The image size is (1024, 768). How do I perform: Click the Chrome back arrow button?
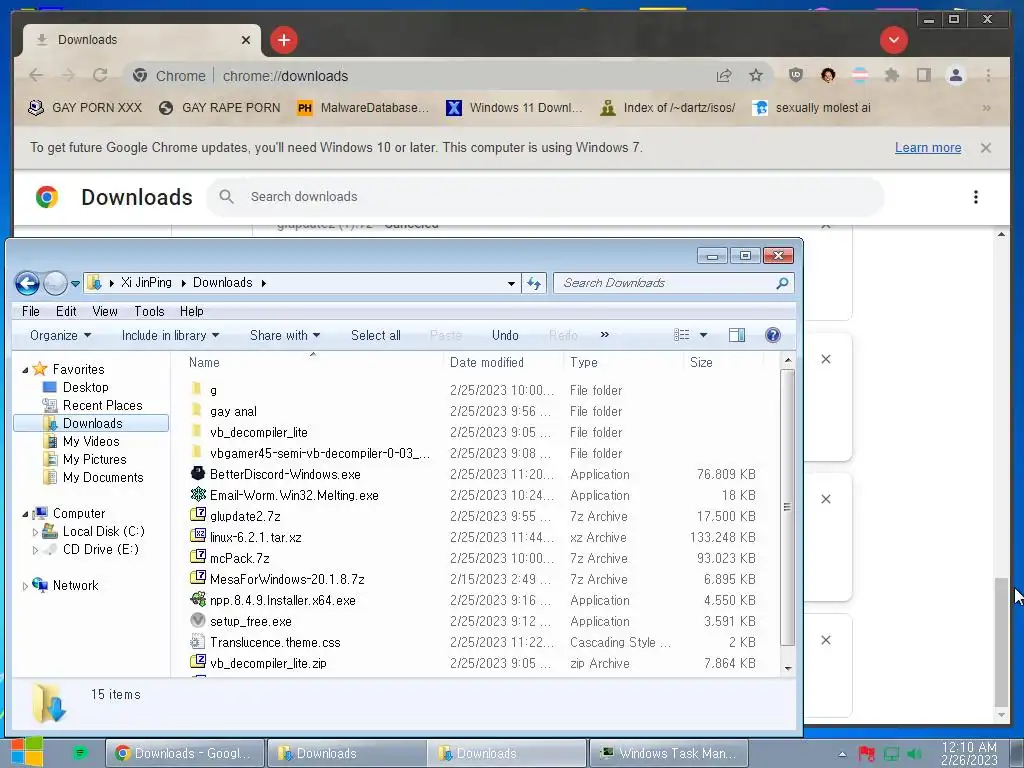click(x=36, y=76)
